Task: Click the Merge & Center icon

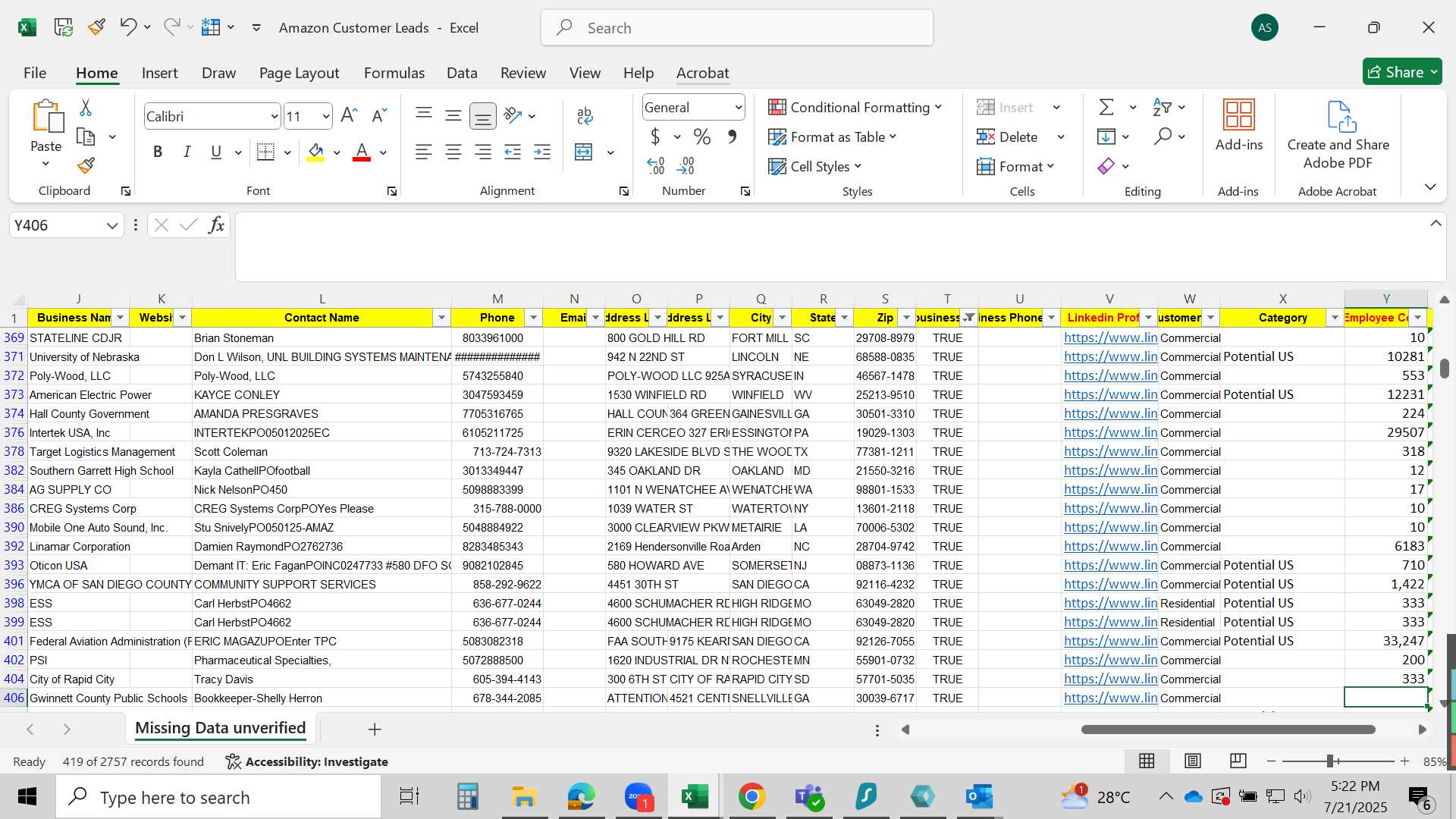Action: point(584,152)
